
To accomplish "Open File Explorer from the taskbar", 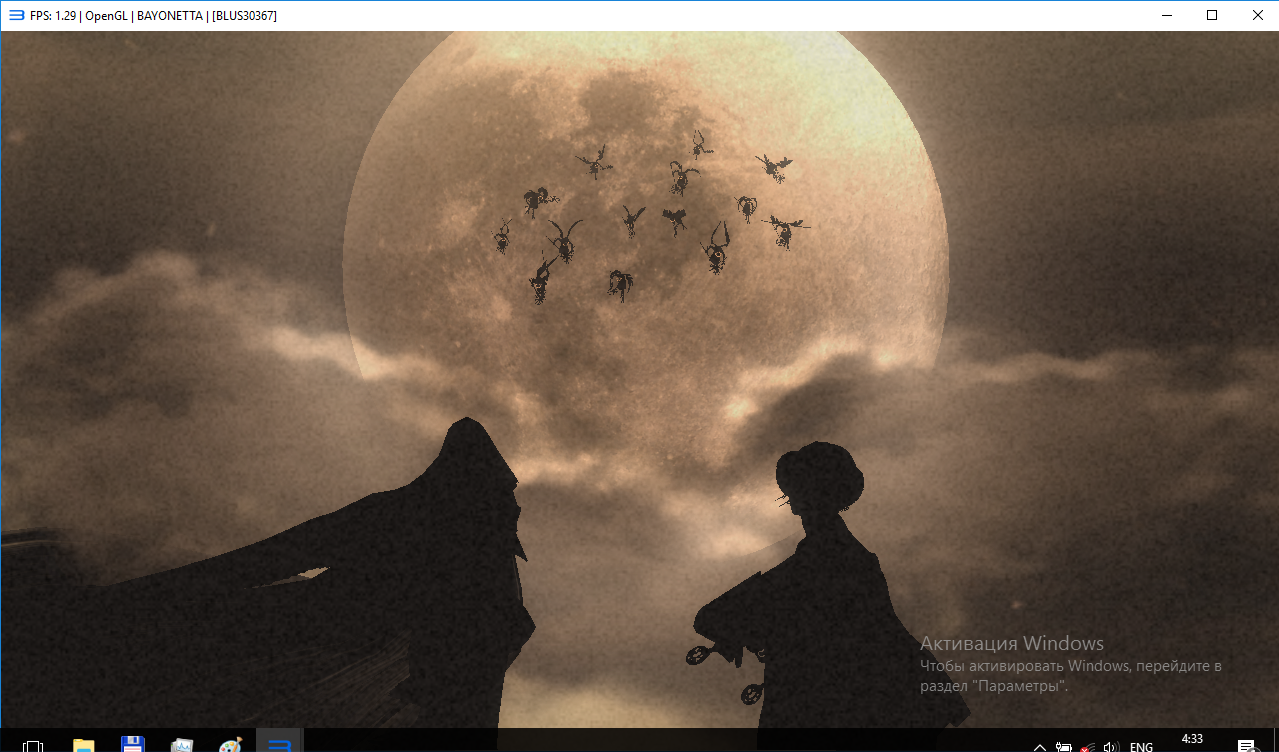I will point(84,746).
